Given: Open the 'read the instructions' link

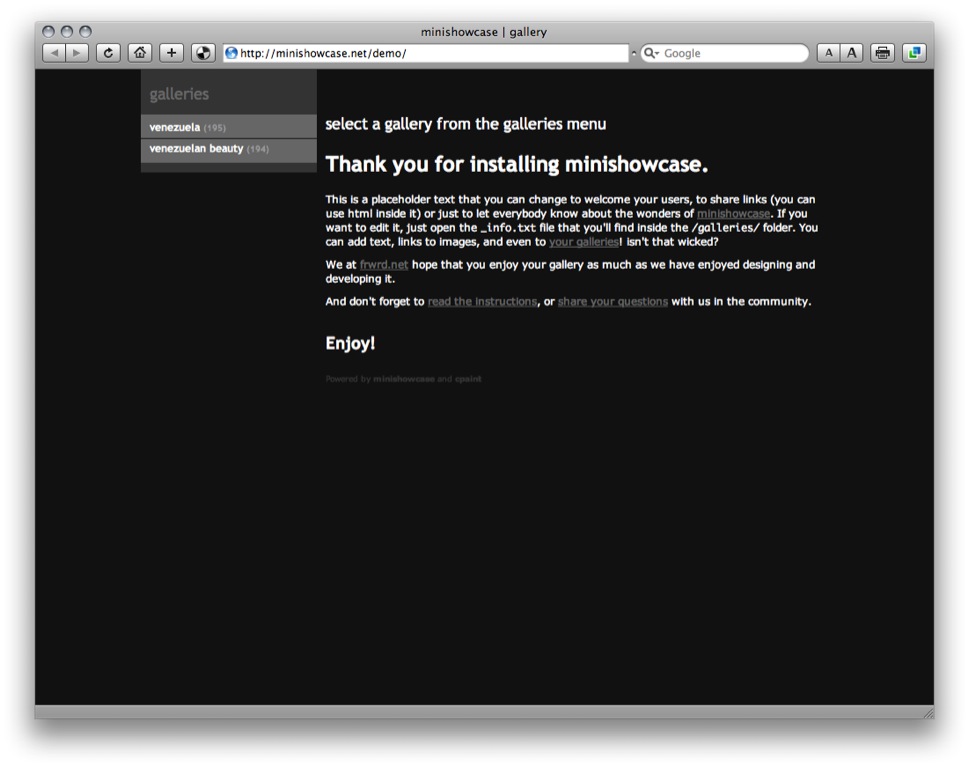Looking at the screenshot, I should point(482,302).
